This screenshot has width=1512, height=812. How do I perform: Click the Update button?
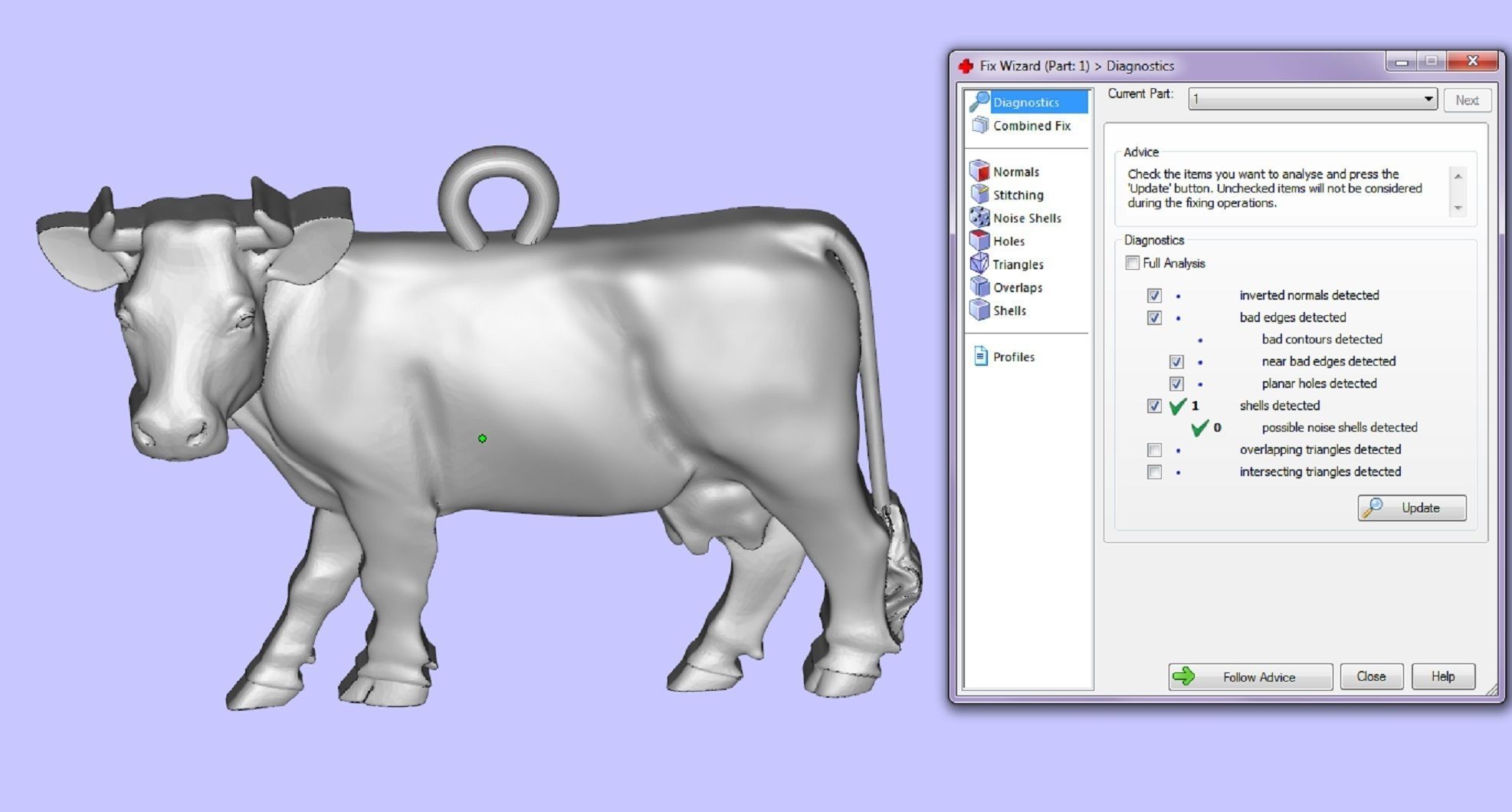point(1412,508)
